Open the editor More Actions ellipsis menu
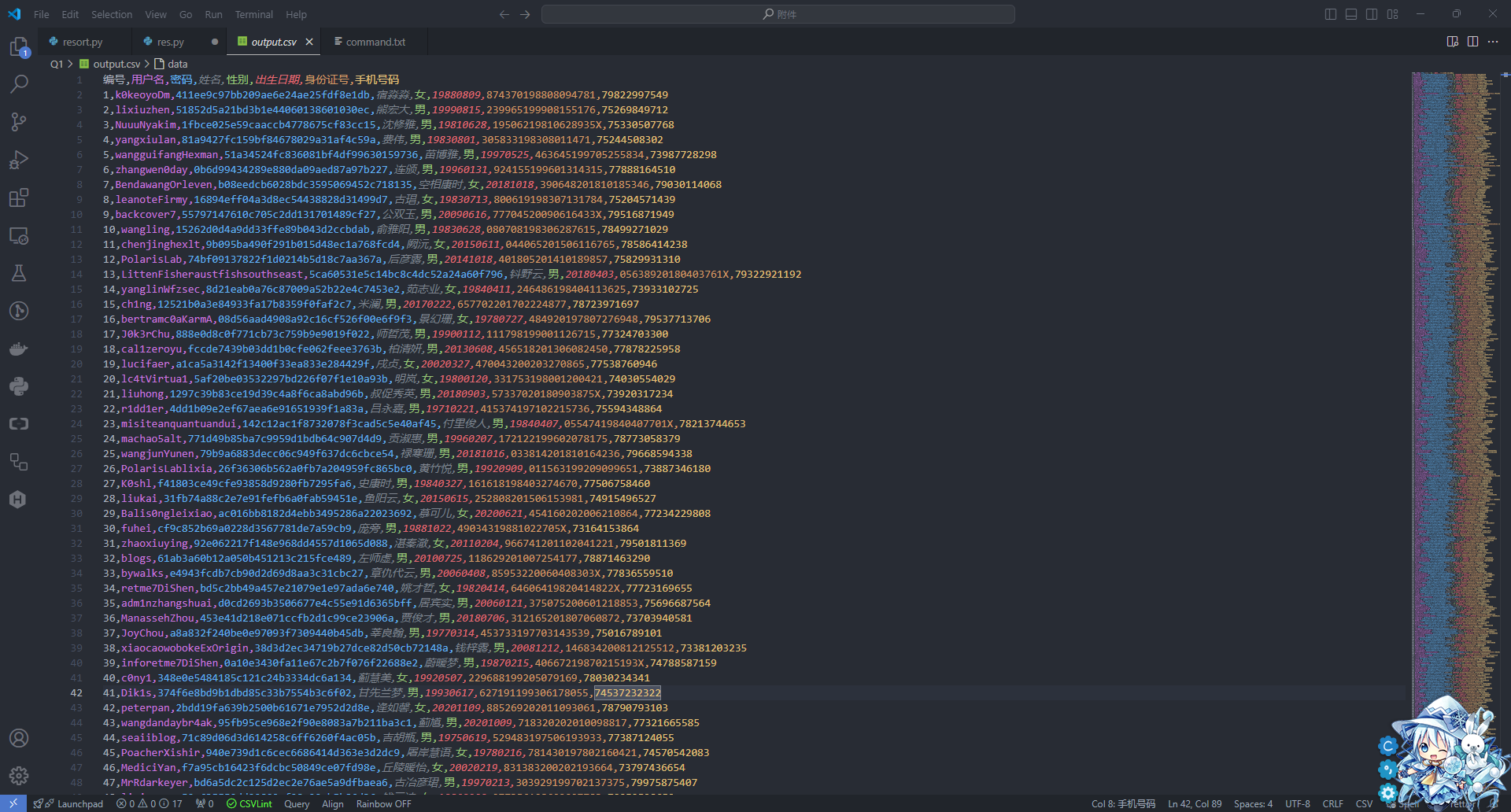This screenshot has height=812, width=1511. click(1493, 42)
